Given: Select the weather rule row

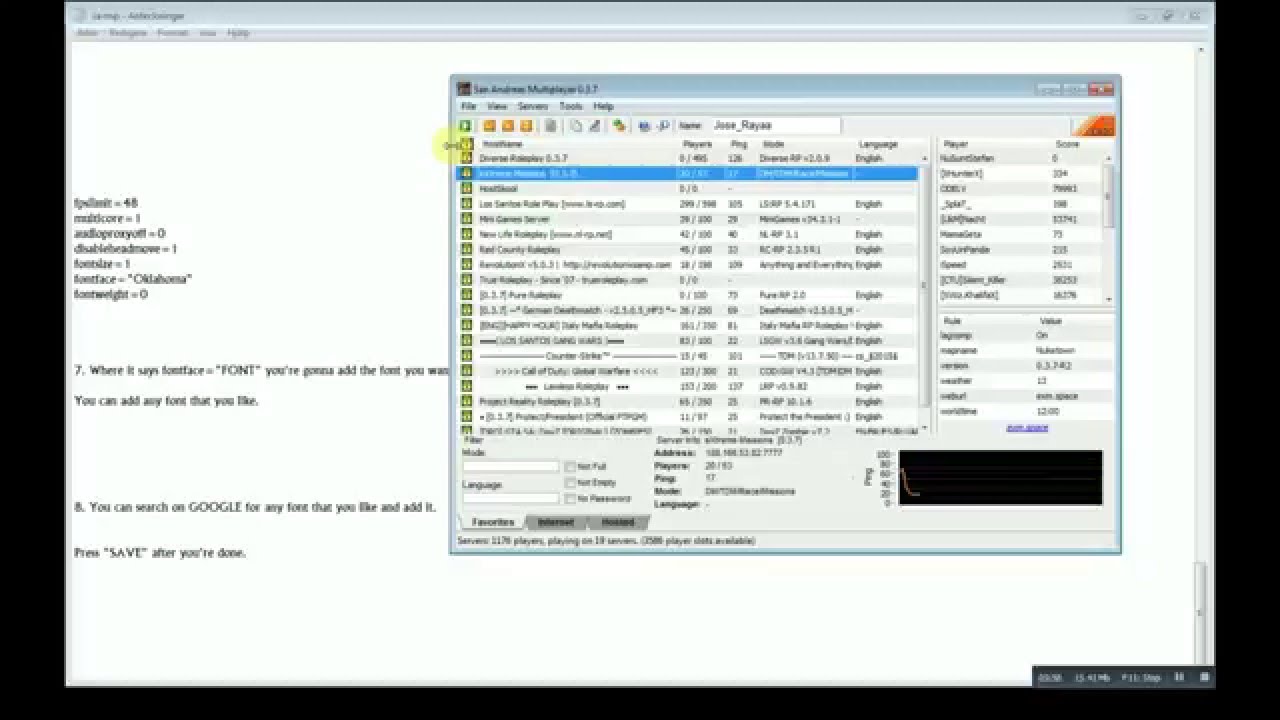Looking at the screenshot, I should [x=1025, y=381].
